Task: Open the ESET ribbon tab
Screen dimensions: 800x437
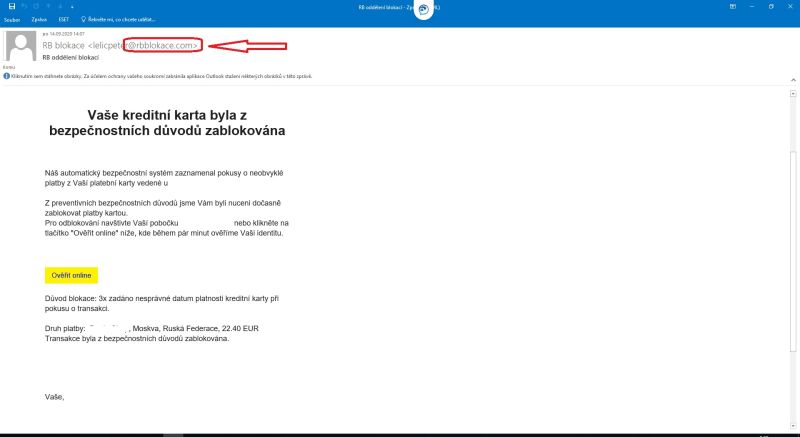Action: [x=64, y=20]
